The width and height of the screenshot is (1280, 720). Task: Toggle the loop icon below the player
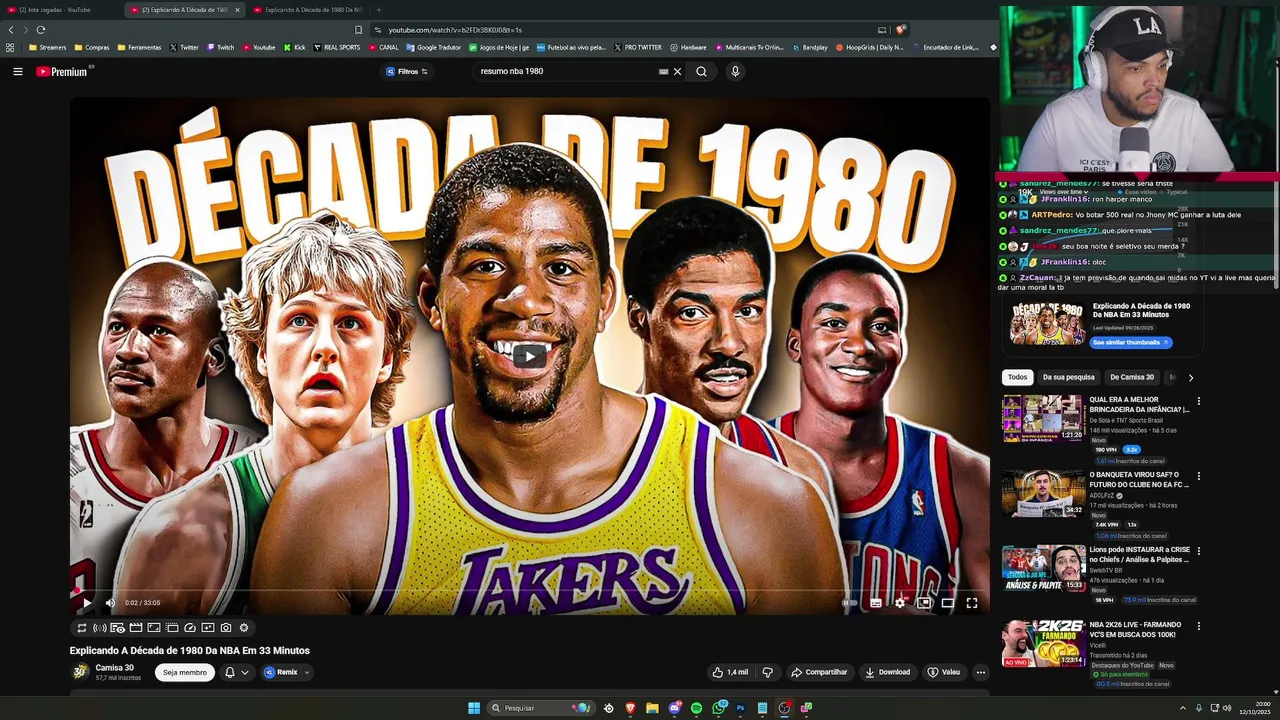[x=82, y=628]
